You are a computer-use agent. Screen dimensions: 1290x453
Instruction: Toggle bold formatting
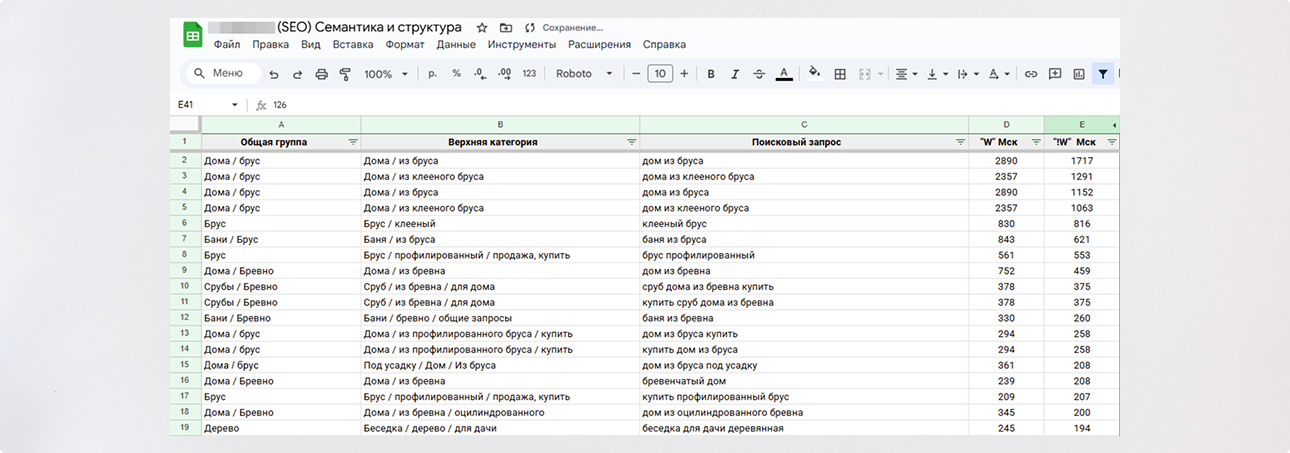(x=711, y=74)
